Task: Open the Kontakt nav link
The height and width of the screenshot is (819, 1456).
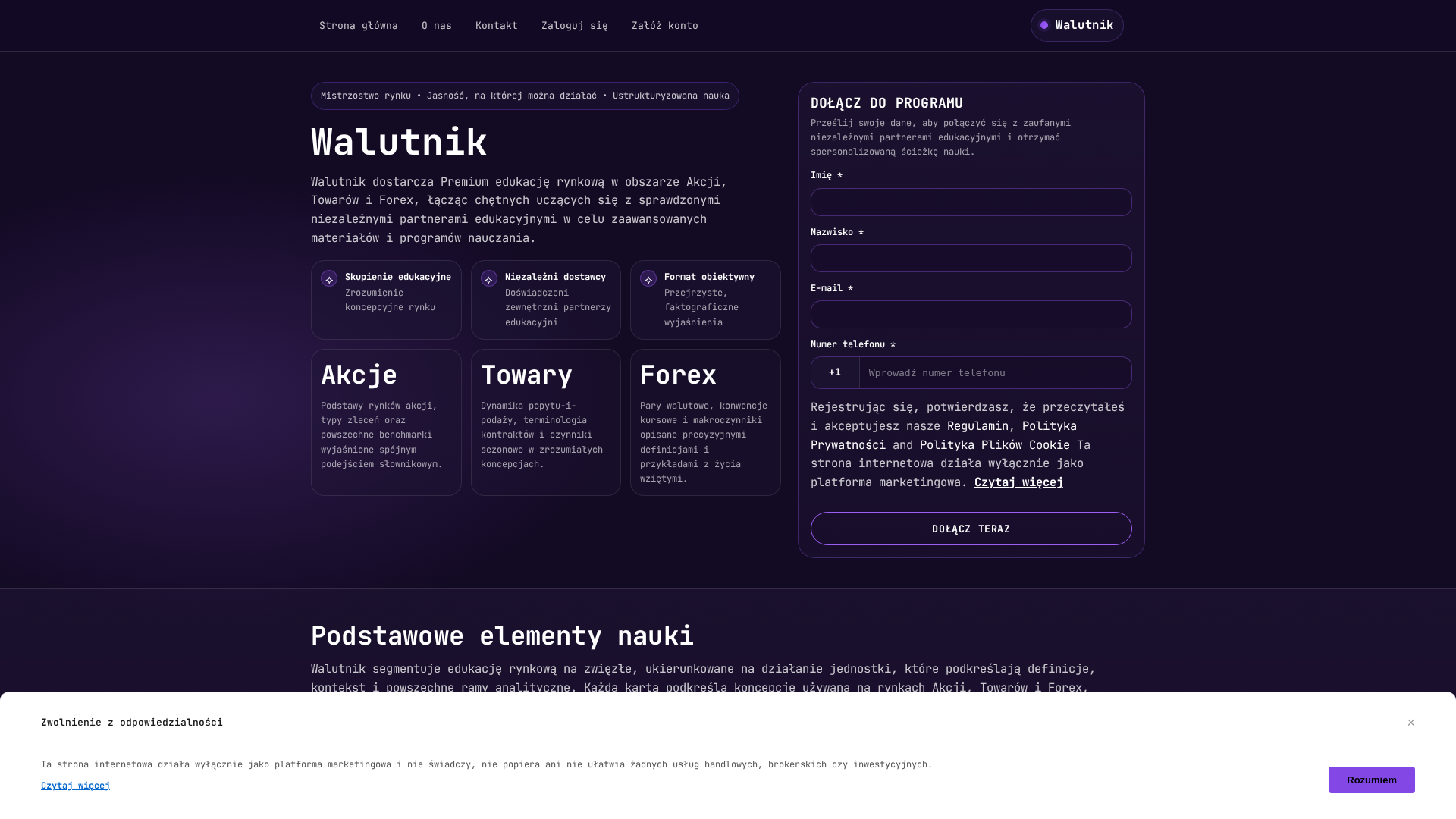Action: [x=497, y=26]
